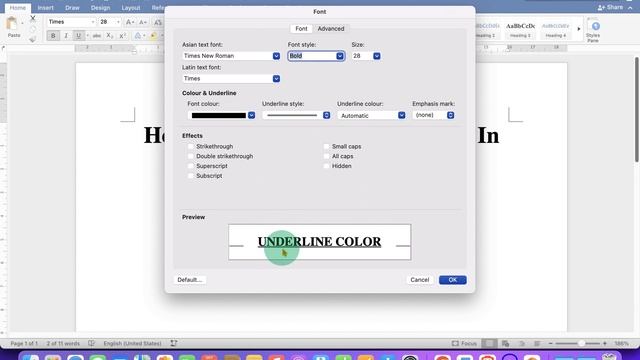Toggle Italic in the ribbon
Screen dimensions: 640x360
pyautogui.click(x=66, y=36)
